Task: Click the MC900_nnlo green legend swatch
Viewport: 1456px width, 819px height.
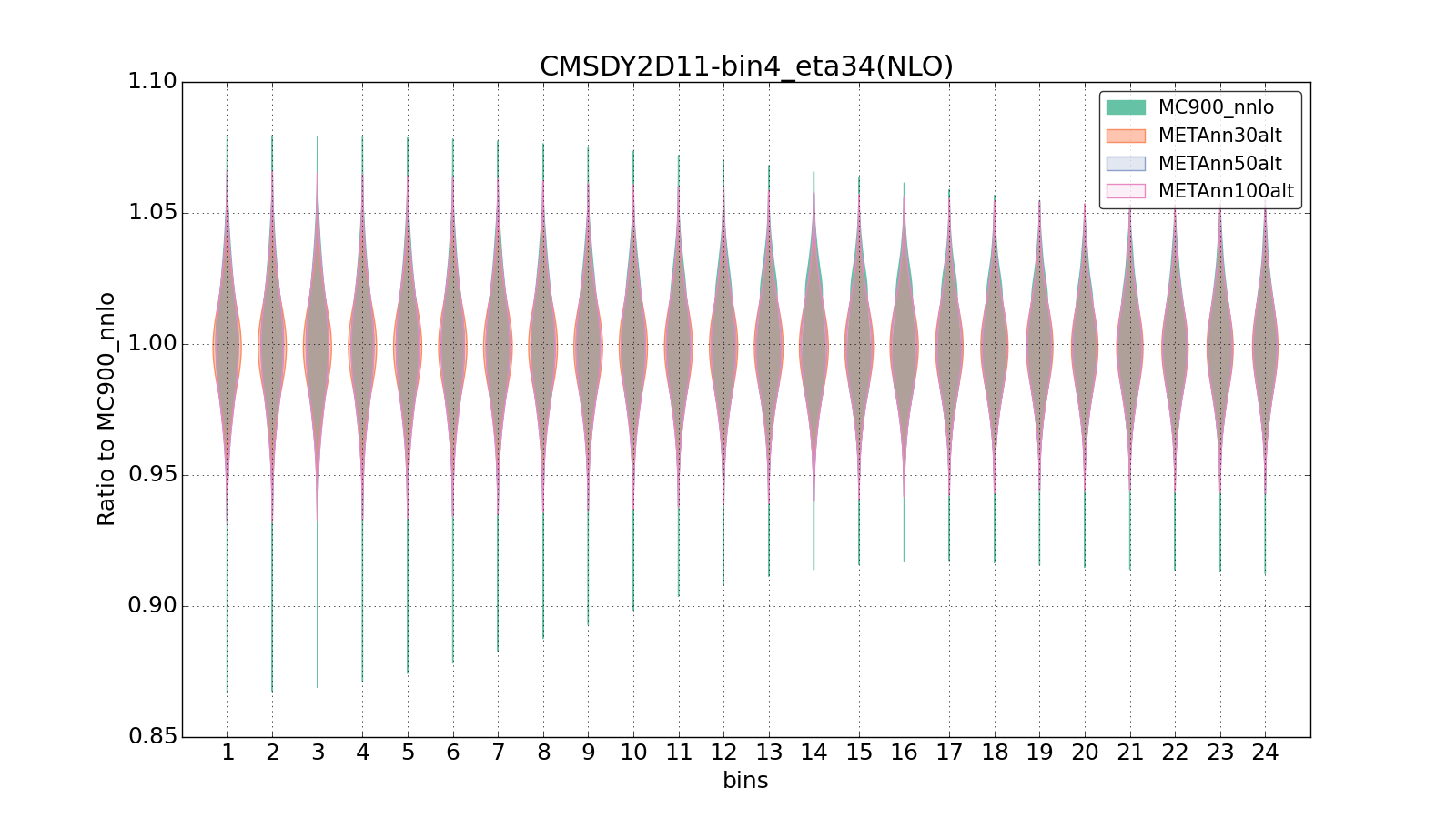Action: [1126, 107]
